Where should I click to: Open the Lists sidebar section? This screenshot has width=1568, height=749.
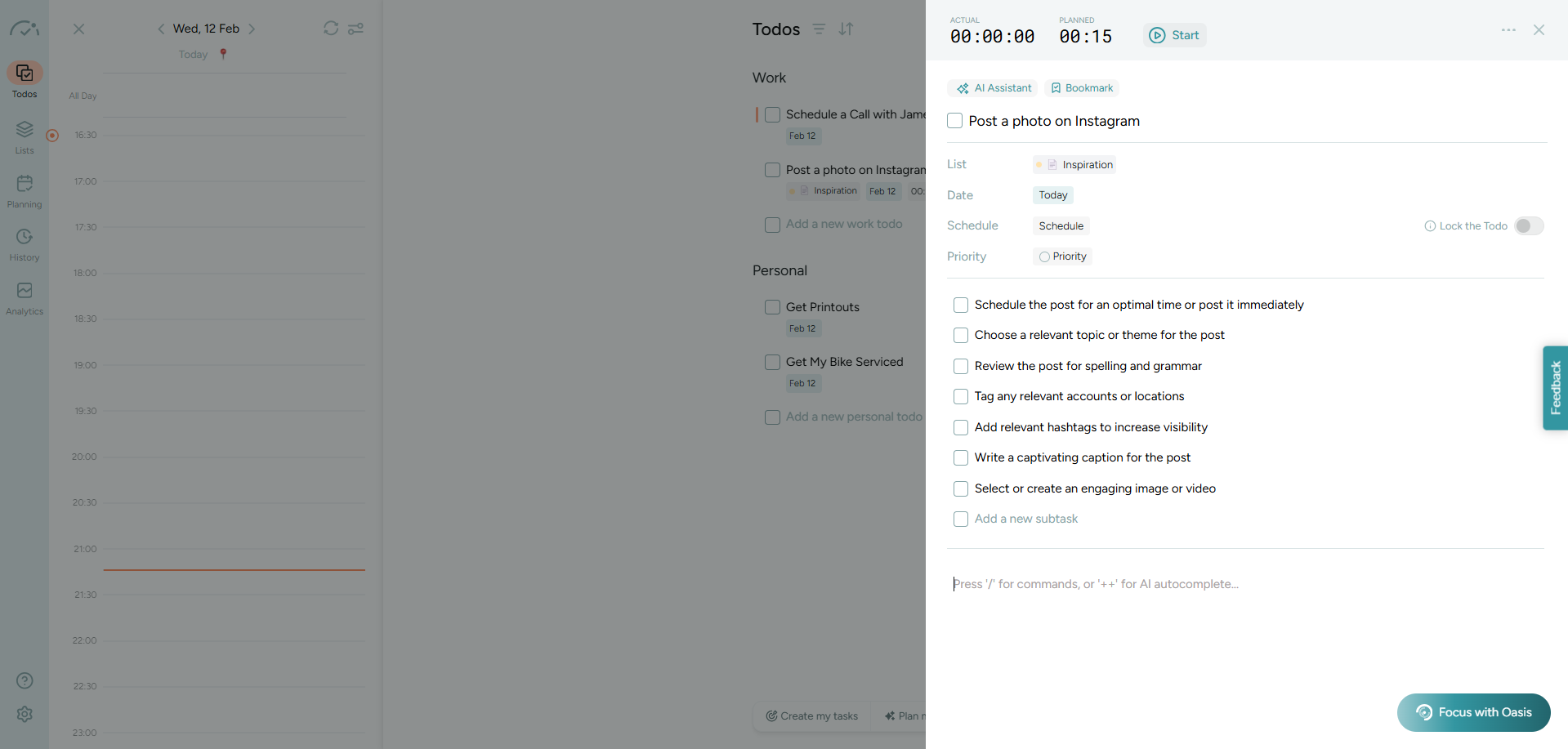(x=25, y=137)
